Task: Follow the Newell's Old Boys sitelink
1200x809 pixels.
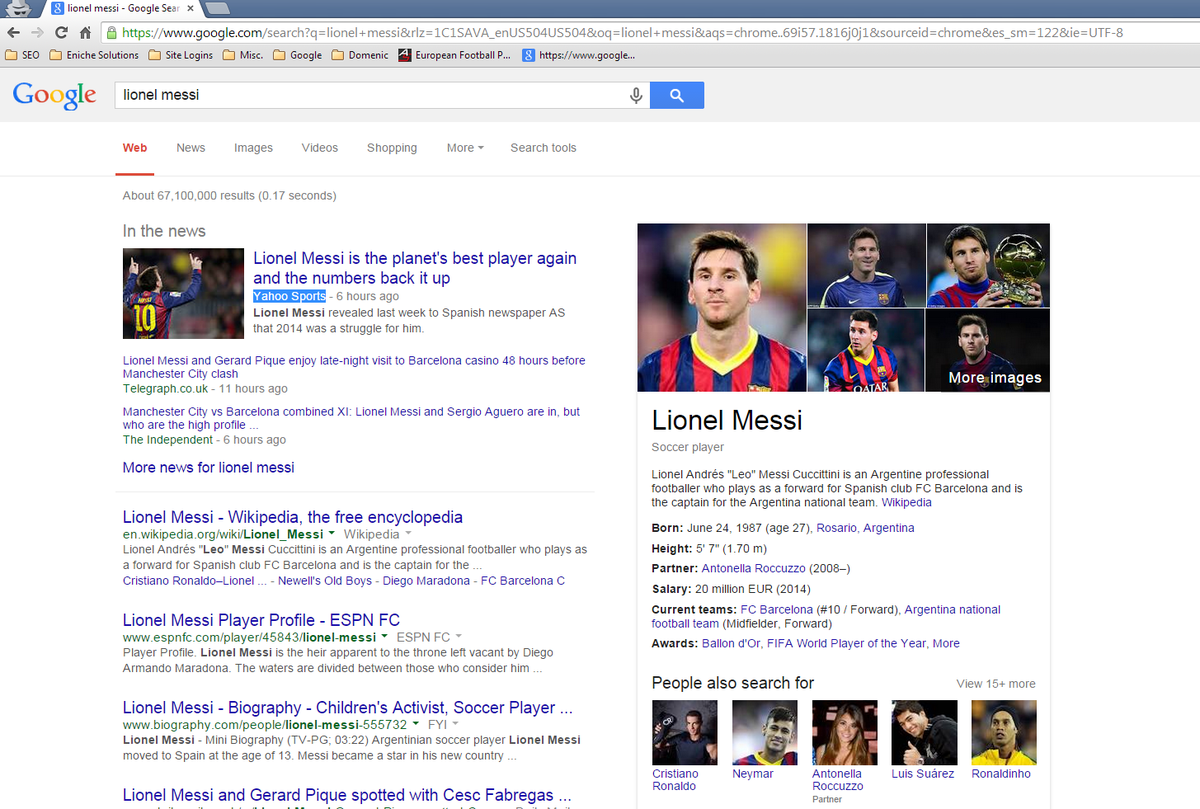Action: pos(325,580)
